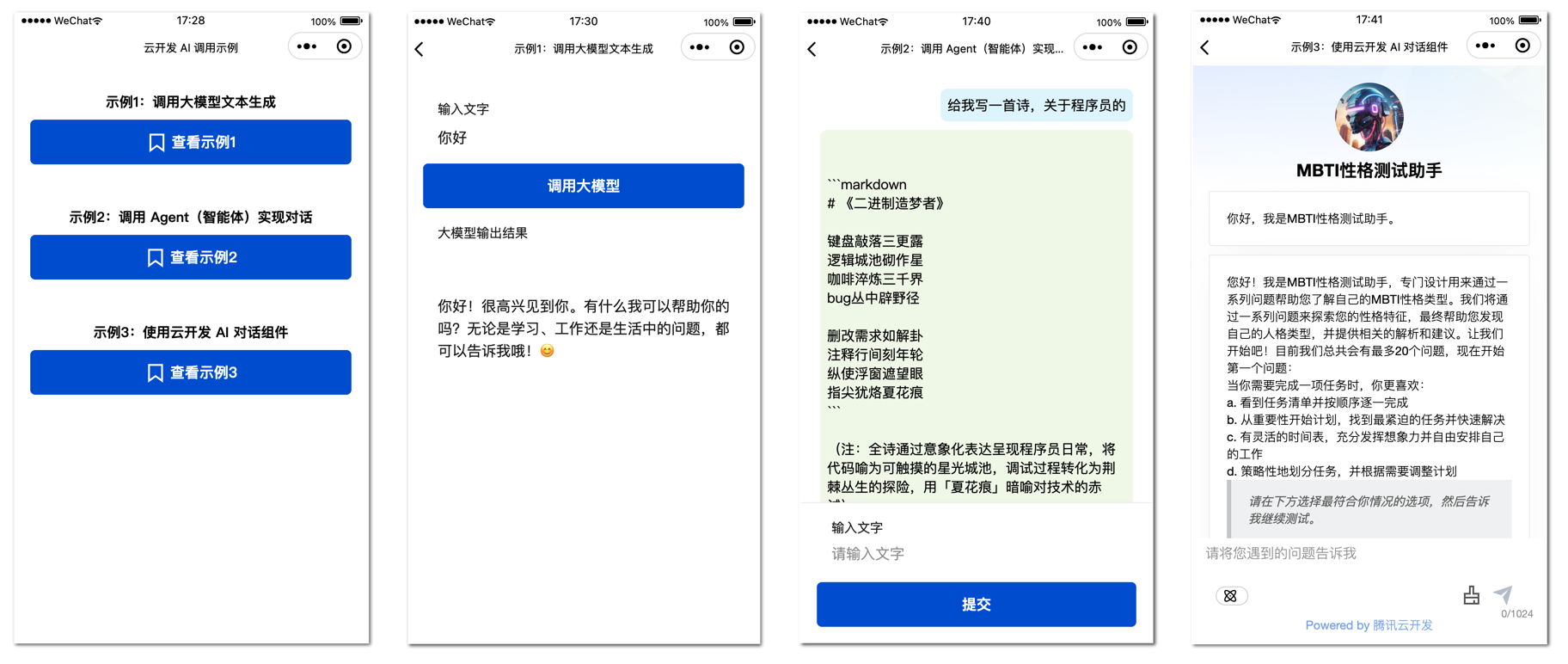The height and width of the screenshot is (664, 1568).
Task: Go back from the 示例1 调用大模型文本生成 screen
Action: pyautogui.click(x=420, y=49)
